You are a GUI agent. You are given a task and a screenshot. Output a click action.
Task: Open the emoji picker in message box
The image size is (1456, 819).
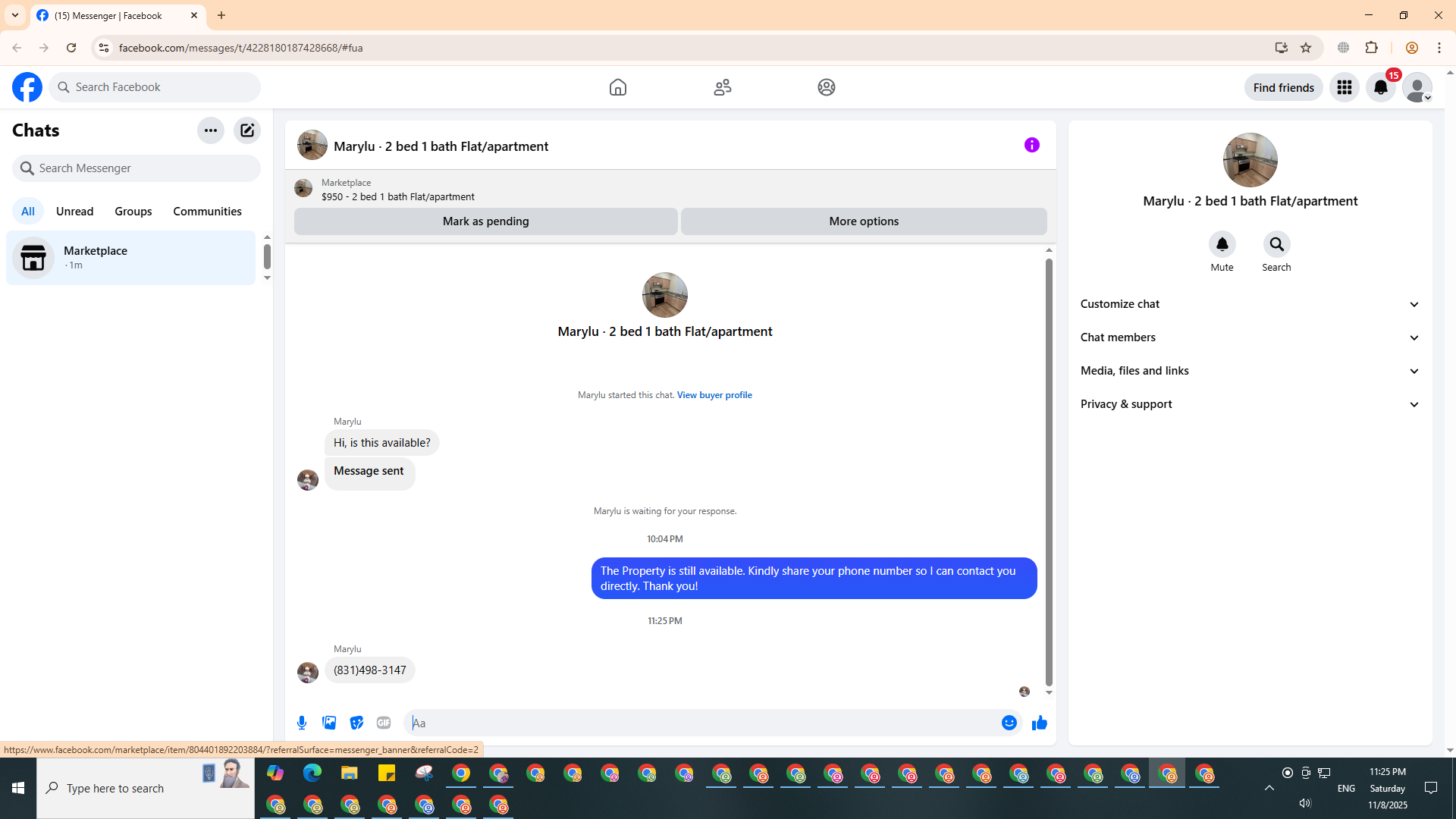tap(1009, 723)
